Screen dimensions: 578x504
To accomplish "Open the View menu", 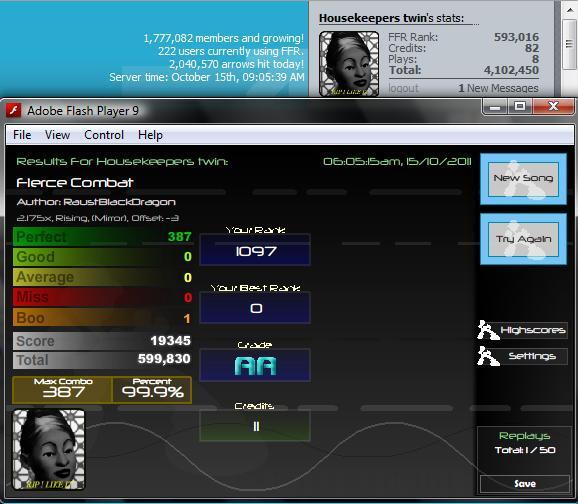I will 57,135.
